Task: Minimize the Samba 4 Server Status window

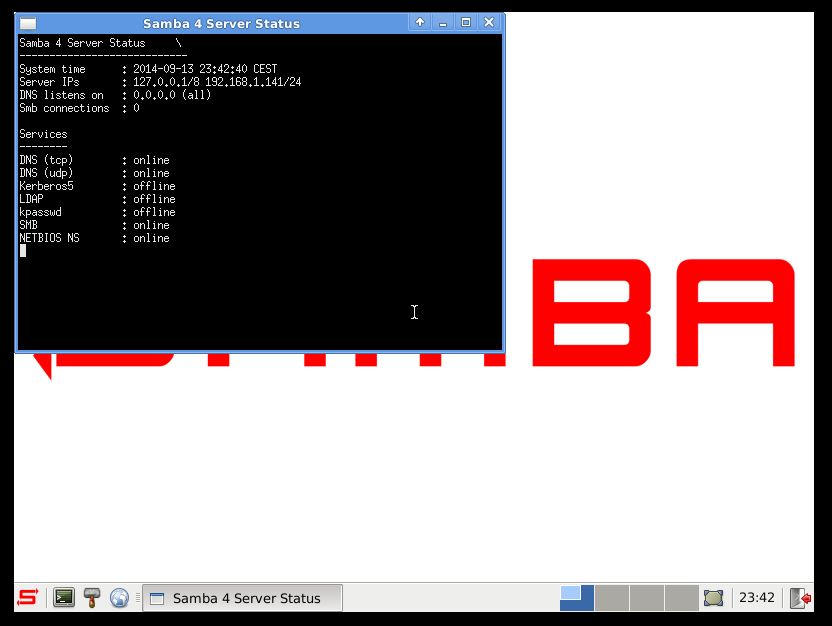Action: [443, 22]
